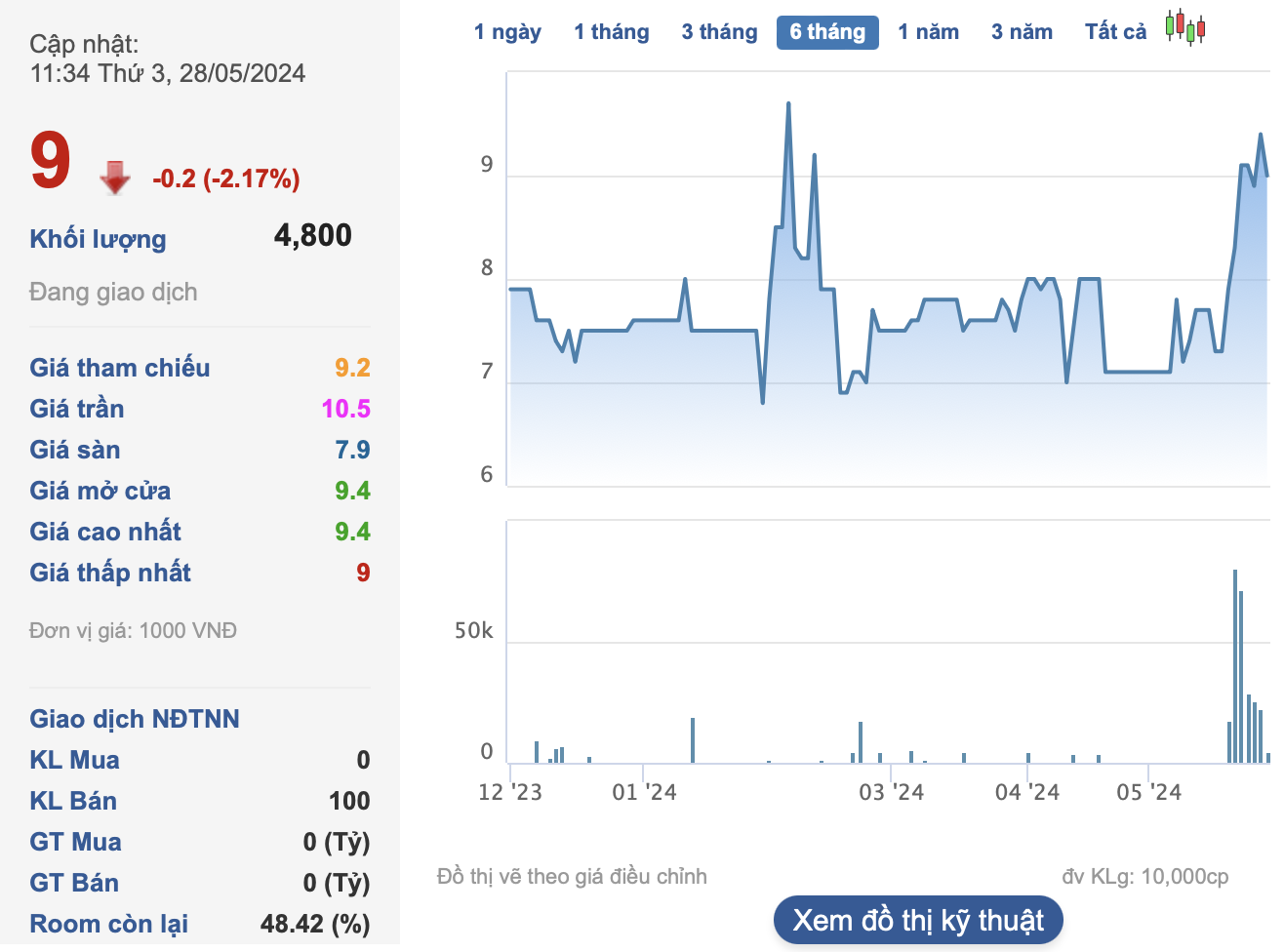
Task: Click the 'Khối lượng' label
Action: coord(98,239)
